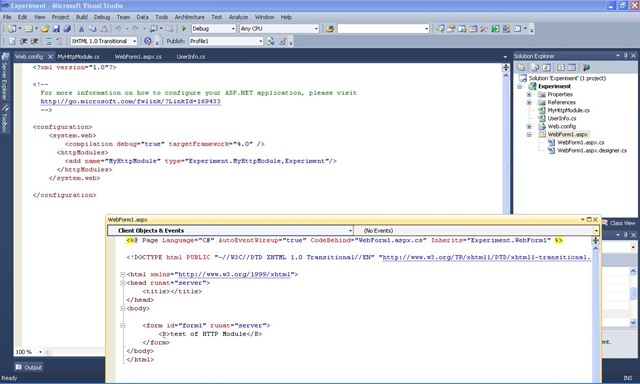The width and height of the screenshot is (640, 384).
Task: Click the Copy icon in the toolbar
Action: 93,29
